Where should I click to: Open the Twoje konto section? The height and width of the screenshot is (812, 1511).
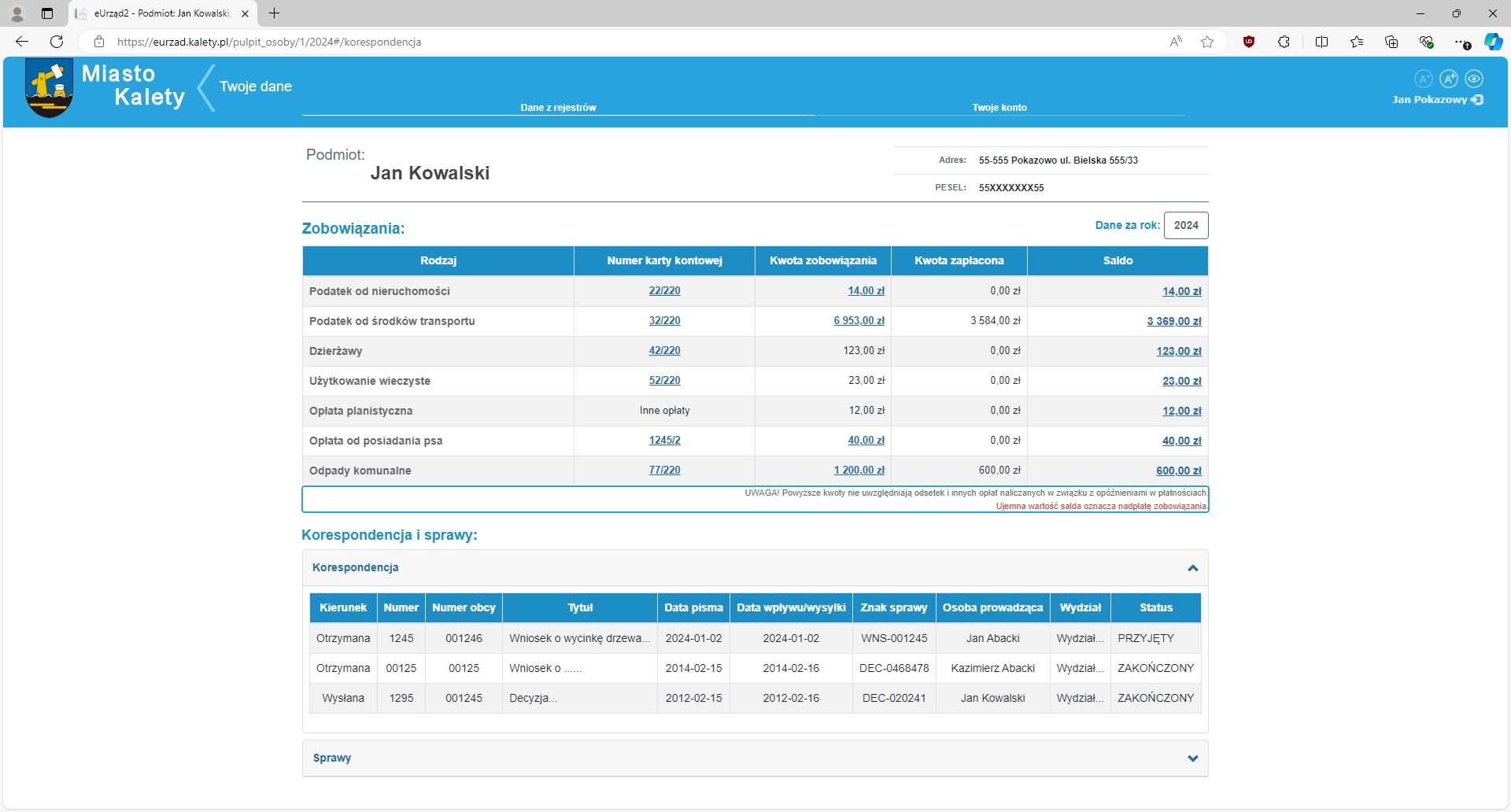tap(999, 108)
